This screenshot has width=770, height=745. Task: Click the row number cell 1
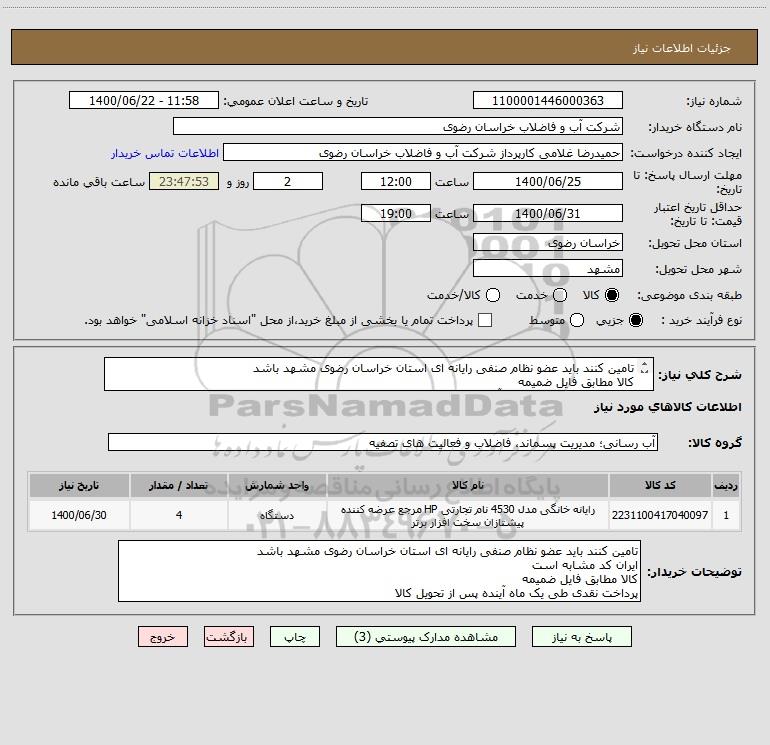point(726,515)
